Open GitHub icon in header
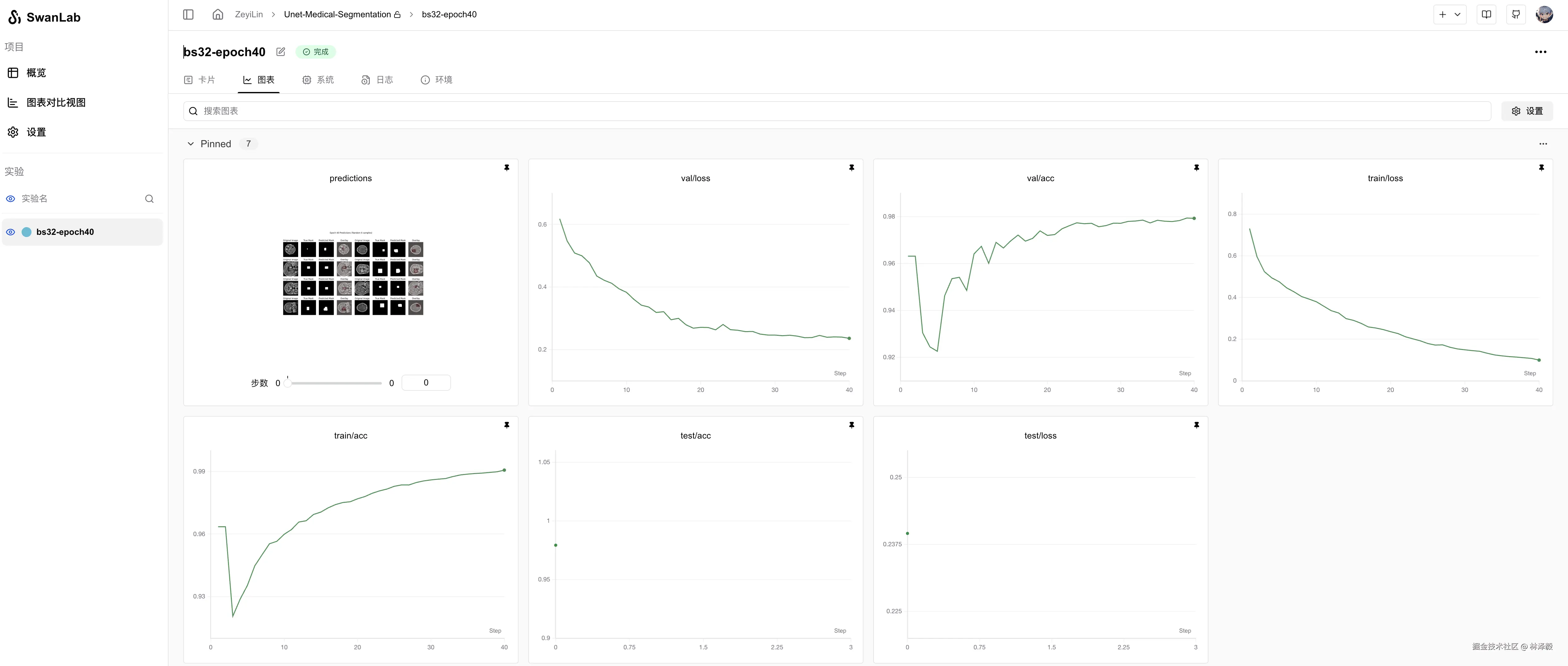1568x666 pixels. pyautogui.click(x=1516, y=14)
